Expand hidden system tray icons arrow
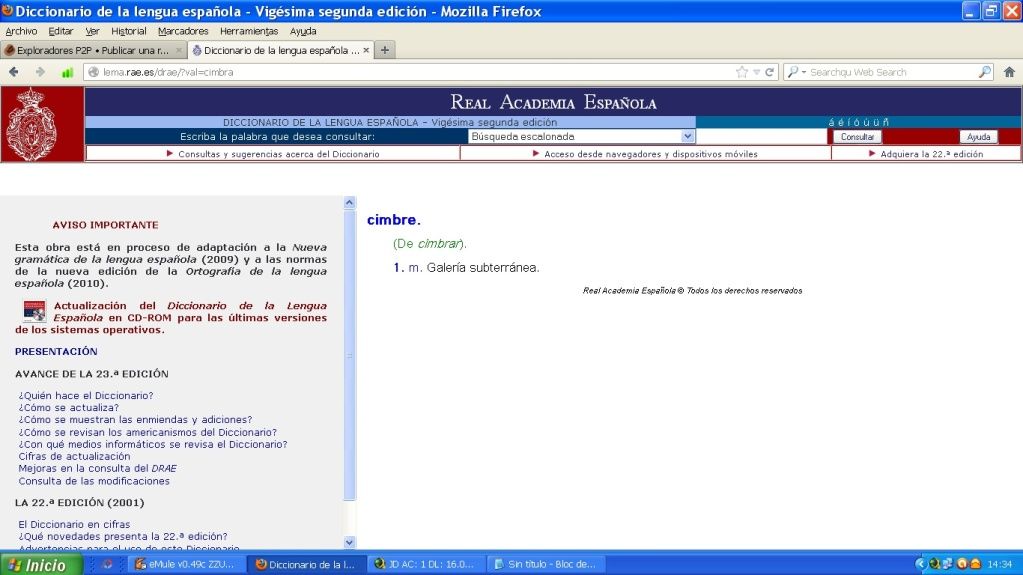The image size is (1023, 575). [921, 564]
